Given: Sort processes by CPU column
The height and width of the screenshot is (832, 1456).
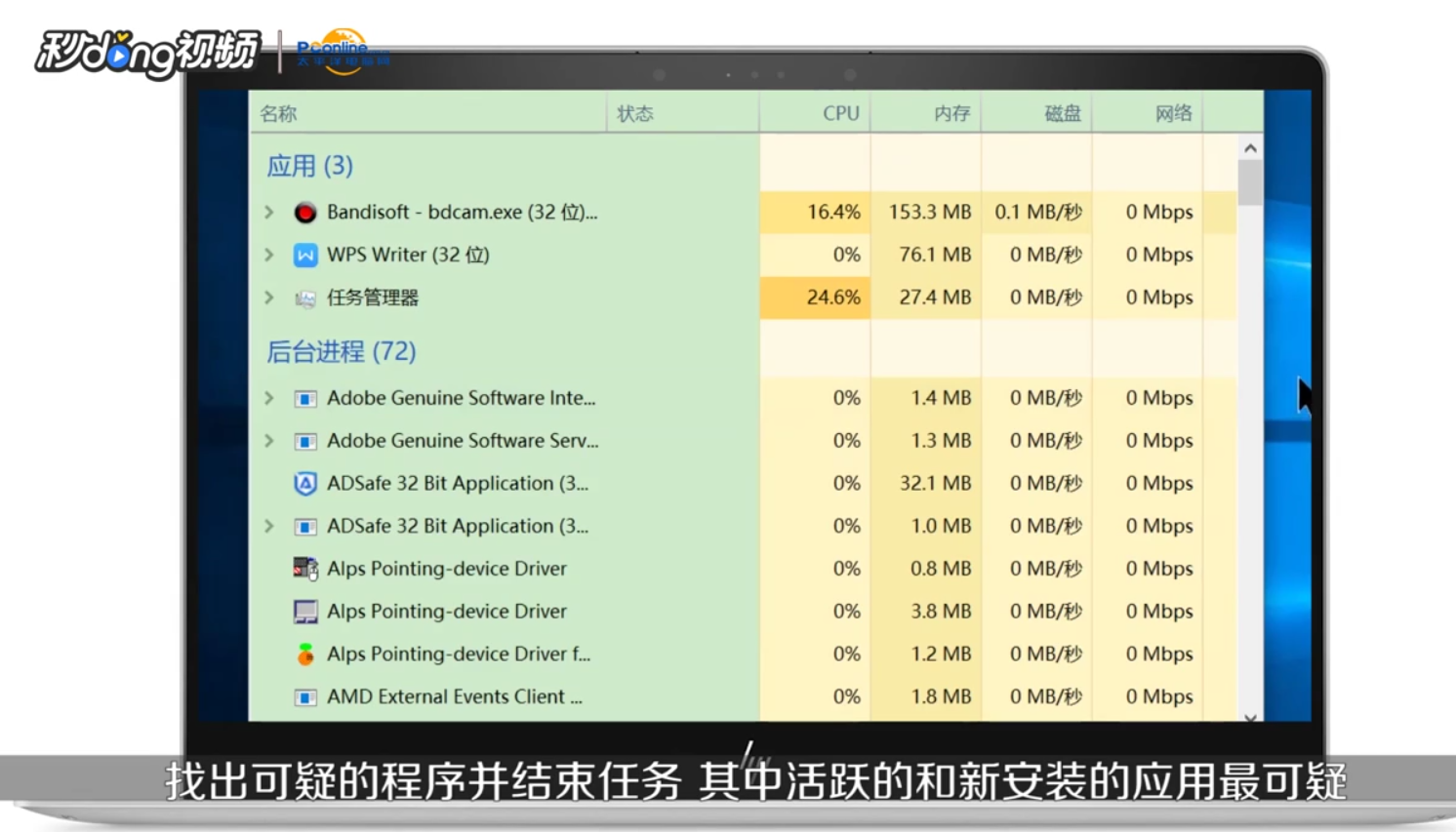Looking at the screenshot, I should (815, 113).
